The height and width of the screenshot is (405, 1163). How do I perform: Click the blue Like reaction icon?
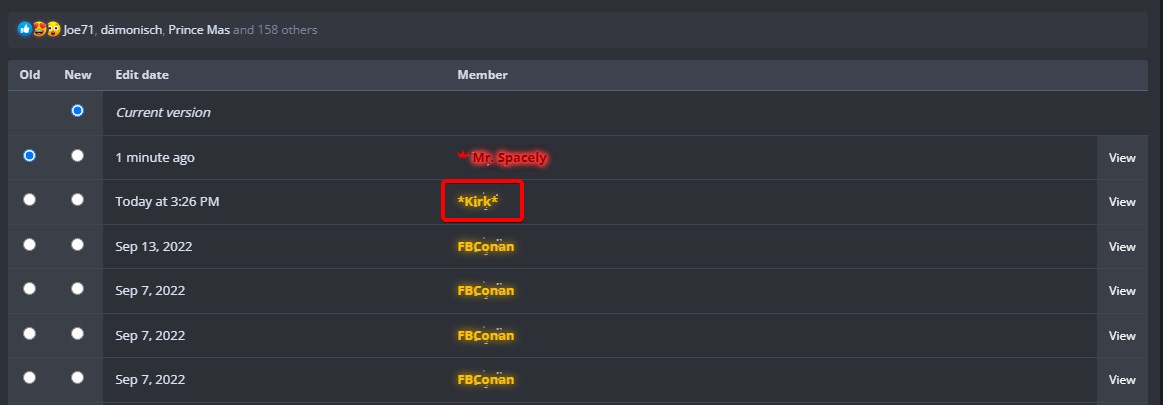click(24, 30)
